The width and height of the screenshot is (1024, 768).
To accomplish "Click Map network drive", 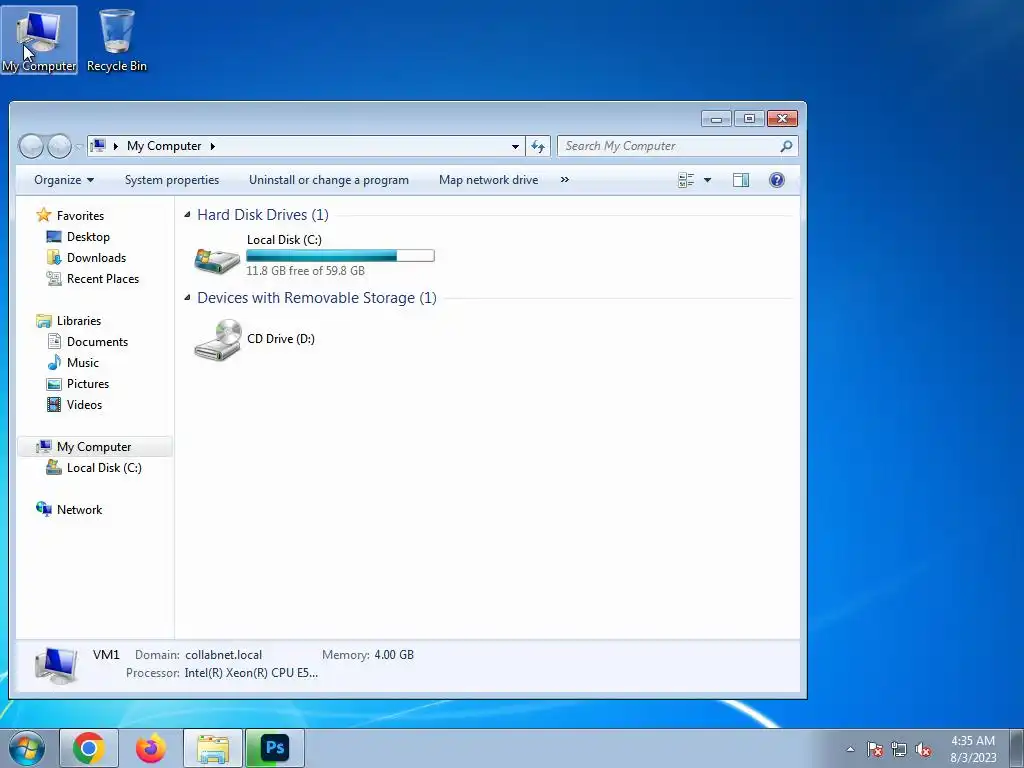I will [488, 180].
